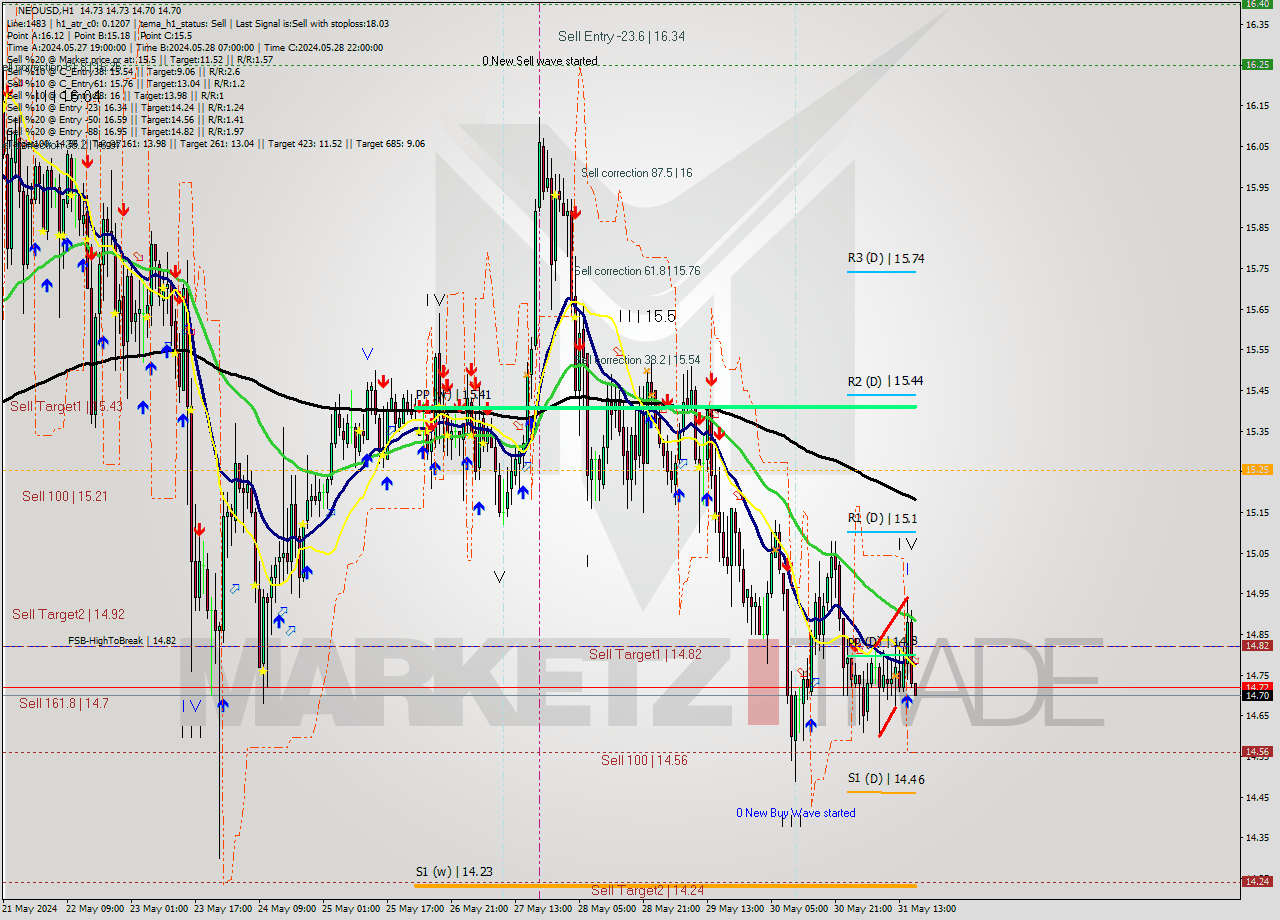Click the green 16.25 price tag
The width and height of the screenshot is (1280, 920).
[1257, 64]
